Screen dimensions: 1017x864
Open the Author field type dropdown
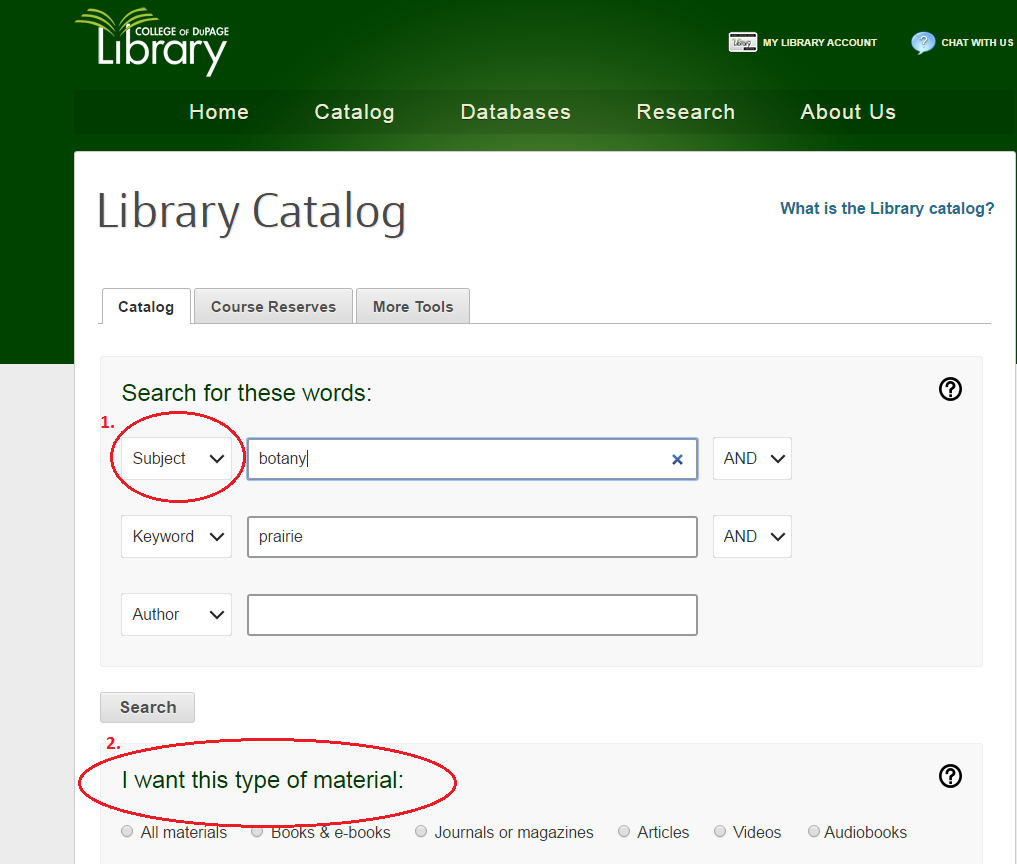coord(176,615)
